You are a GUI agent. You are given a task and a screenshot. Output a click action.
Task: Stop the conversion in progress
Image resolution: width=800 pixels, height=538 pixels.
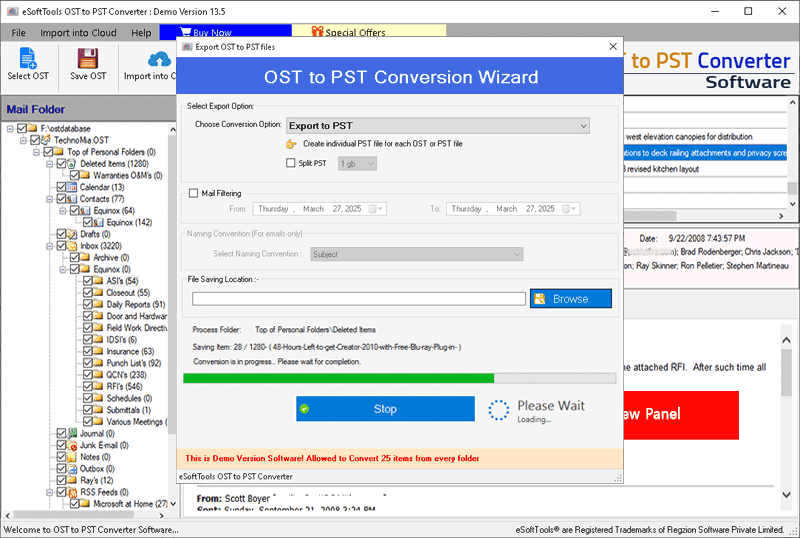pyautogui.click(x=385, y=409)
